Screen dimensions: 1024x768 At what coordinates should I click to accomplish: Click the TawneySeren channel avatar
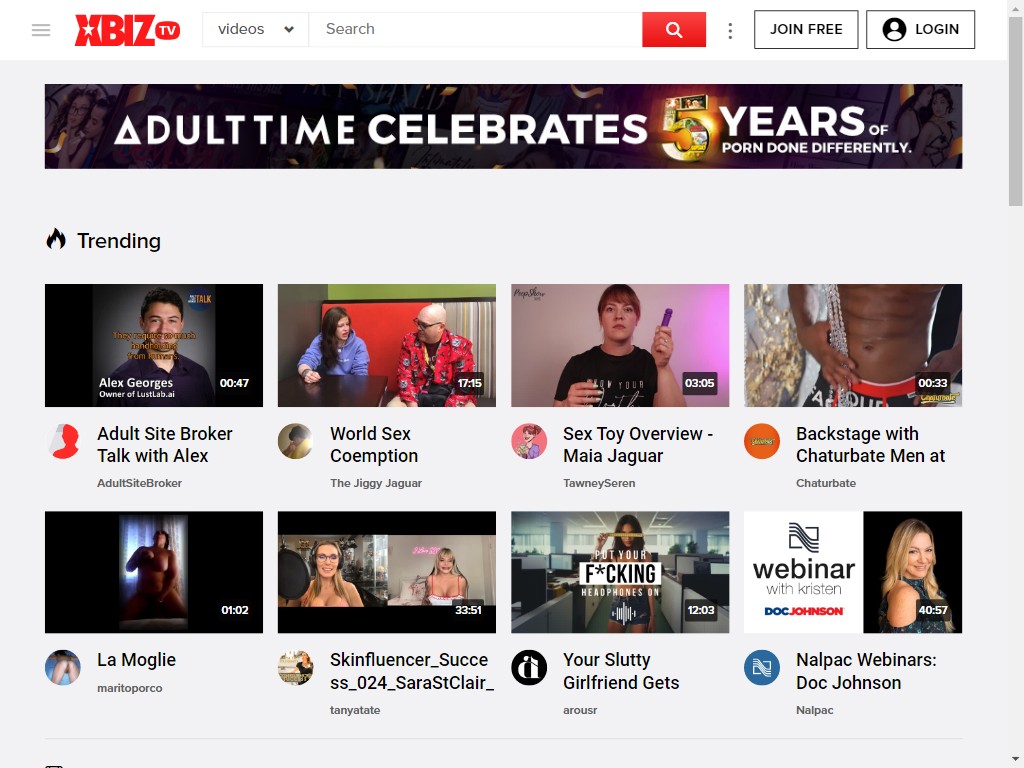[529, 441]
